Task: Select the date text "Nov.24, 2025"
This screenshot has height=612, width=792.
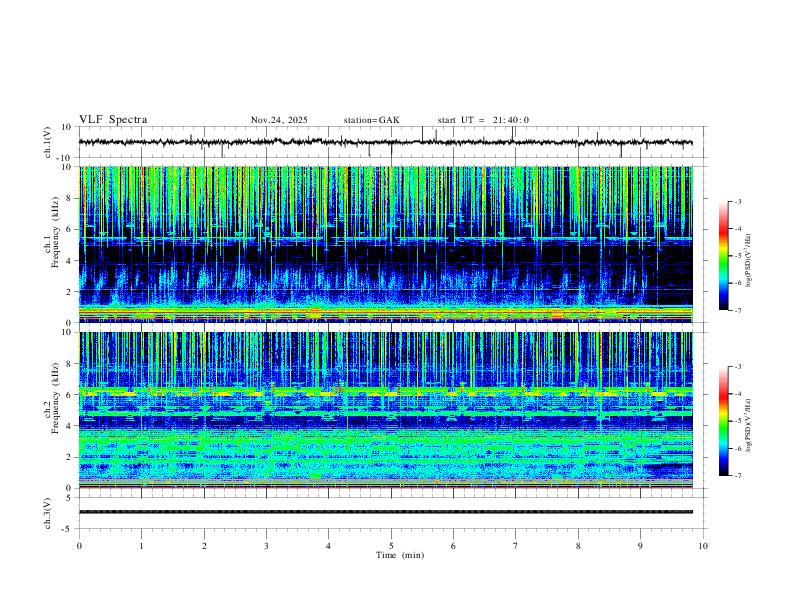Action: (x=279, y=120)
